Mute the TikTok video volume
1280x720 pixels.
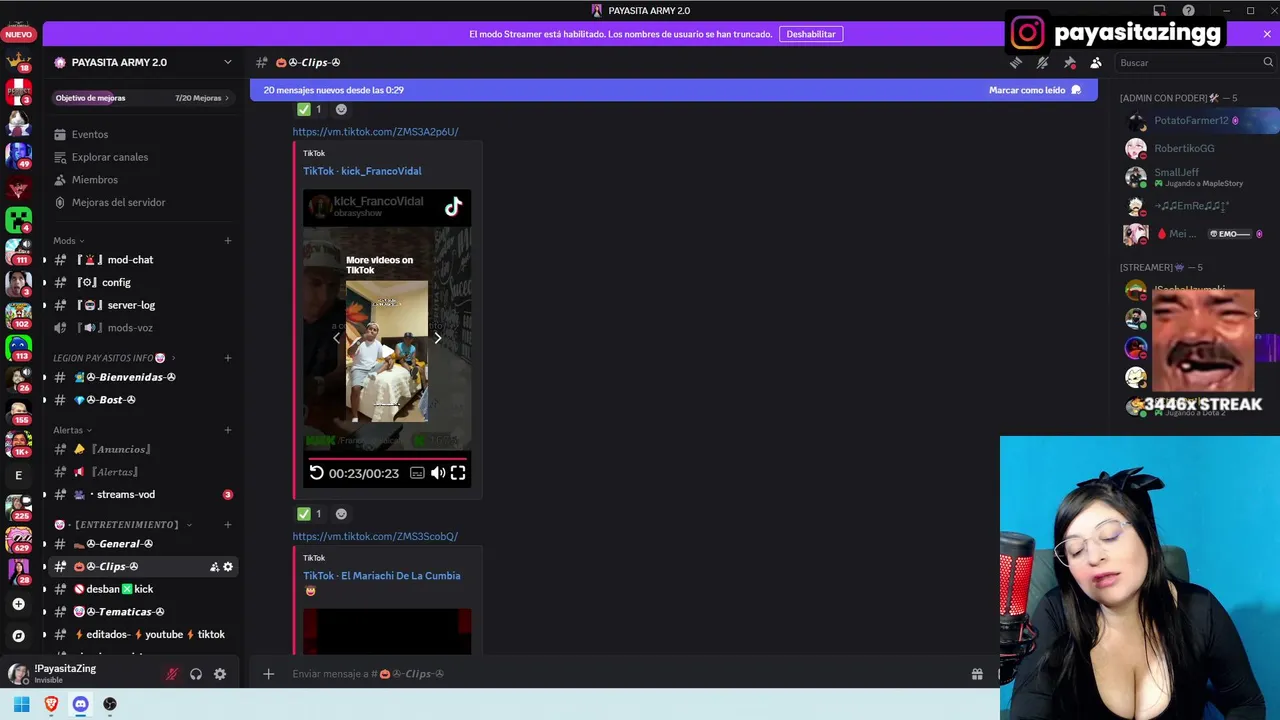click(438, 473)
